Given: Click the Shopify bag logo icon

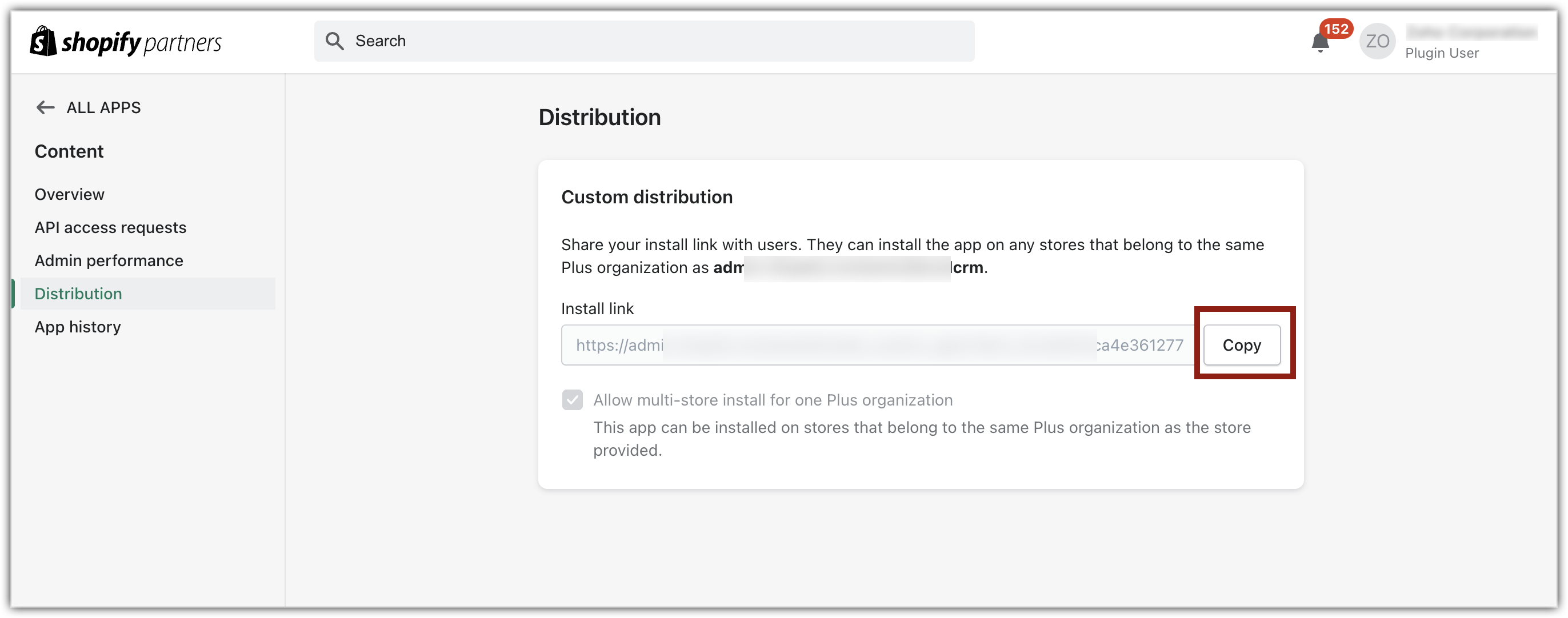Looking at the screenshot, I should pyautogui.click(x=43, y=41).
